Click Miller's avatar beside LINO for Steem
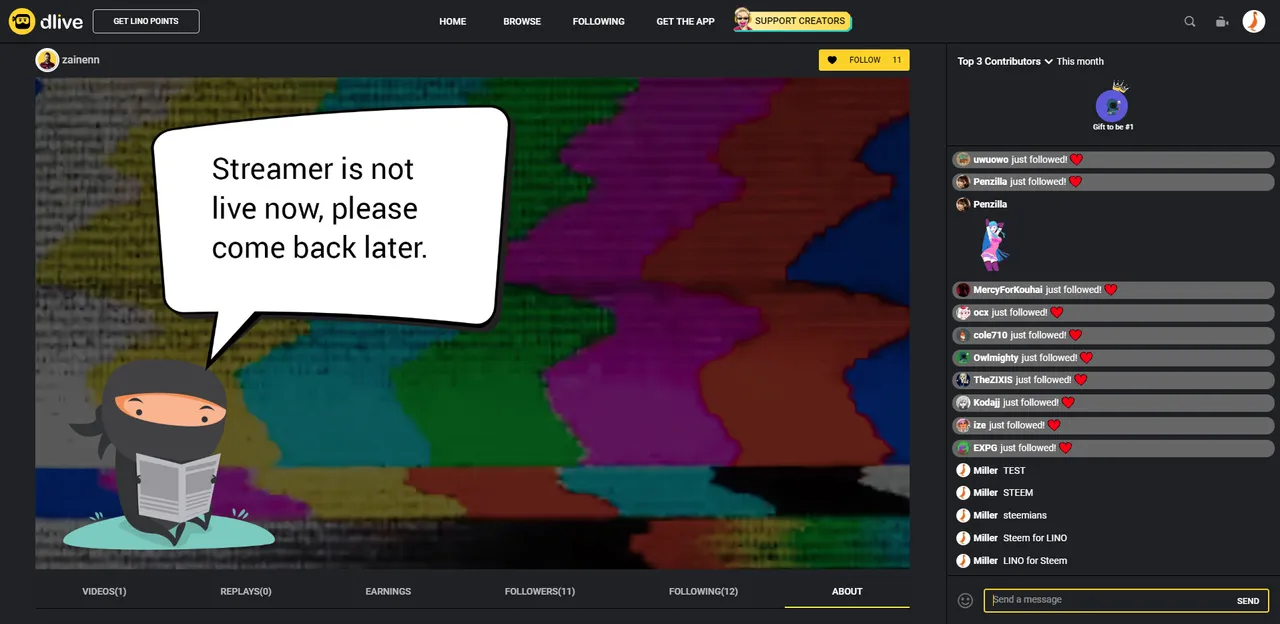The image size is (1280, 624). coord(963,561)
